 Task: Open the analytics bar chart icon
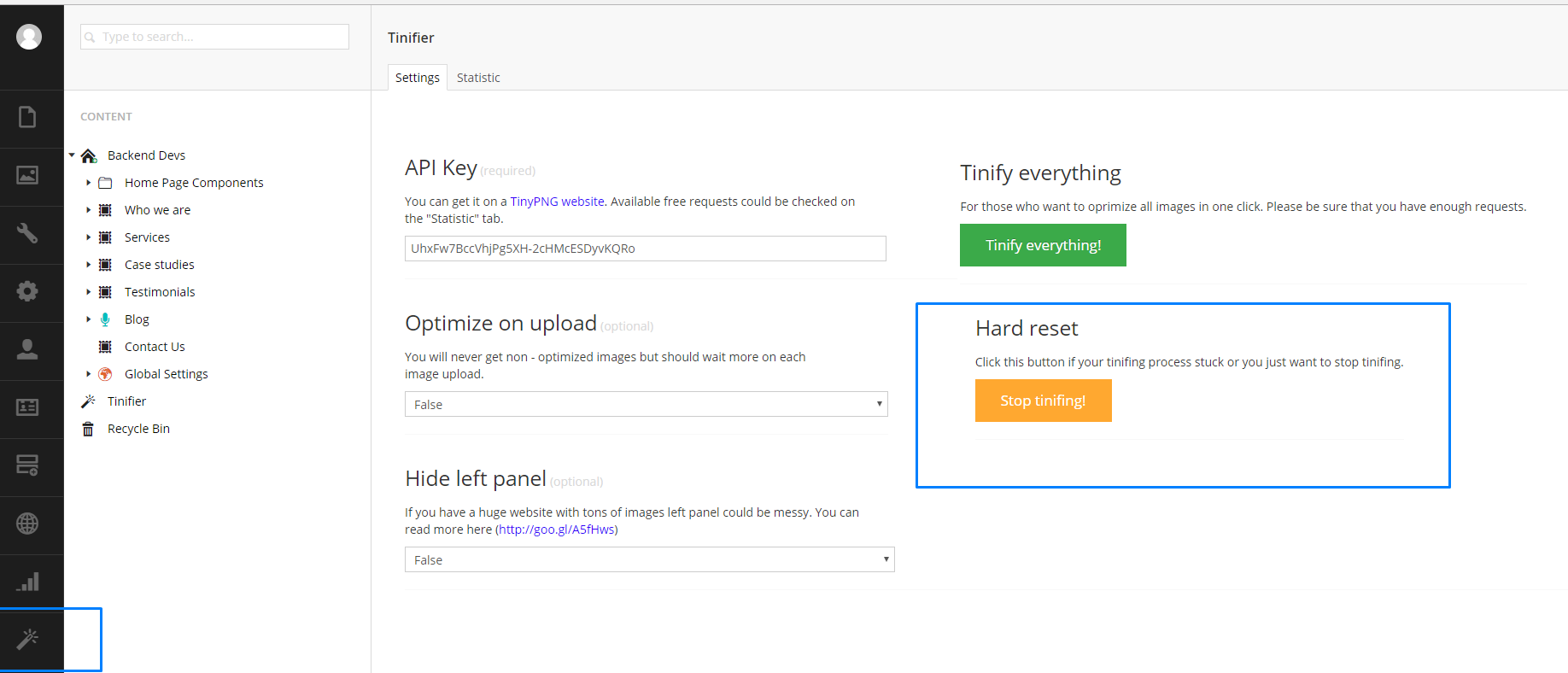tap(27, 582)
